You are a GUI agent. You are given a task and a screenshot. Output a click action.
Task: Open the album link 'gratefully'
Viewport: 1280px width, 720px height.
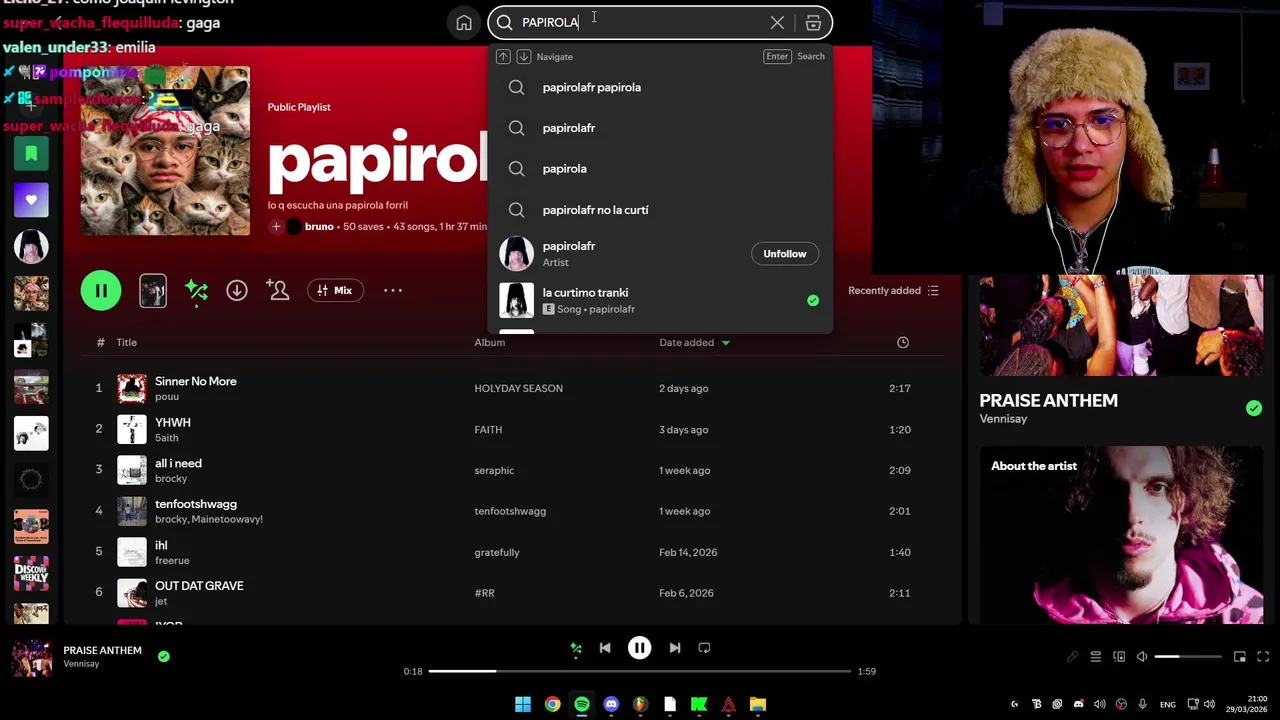(497, 552)
